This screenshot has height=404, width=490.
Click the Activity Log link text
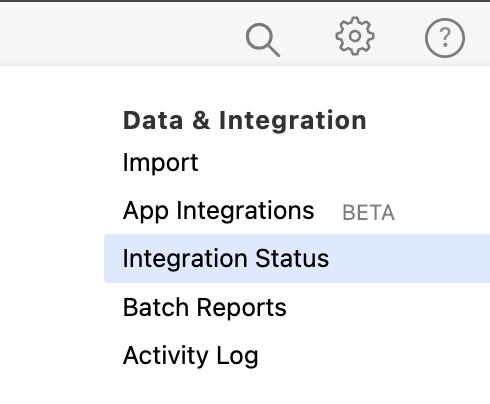coord(191,356)
